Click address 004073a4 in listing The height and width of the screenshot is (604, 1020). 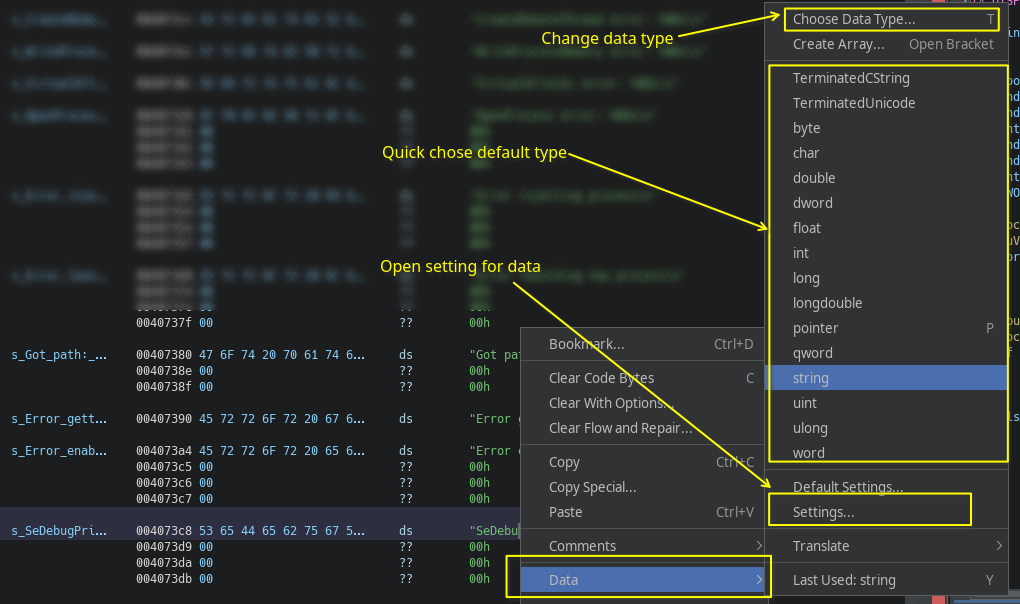(164, 451)
